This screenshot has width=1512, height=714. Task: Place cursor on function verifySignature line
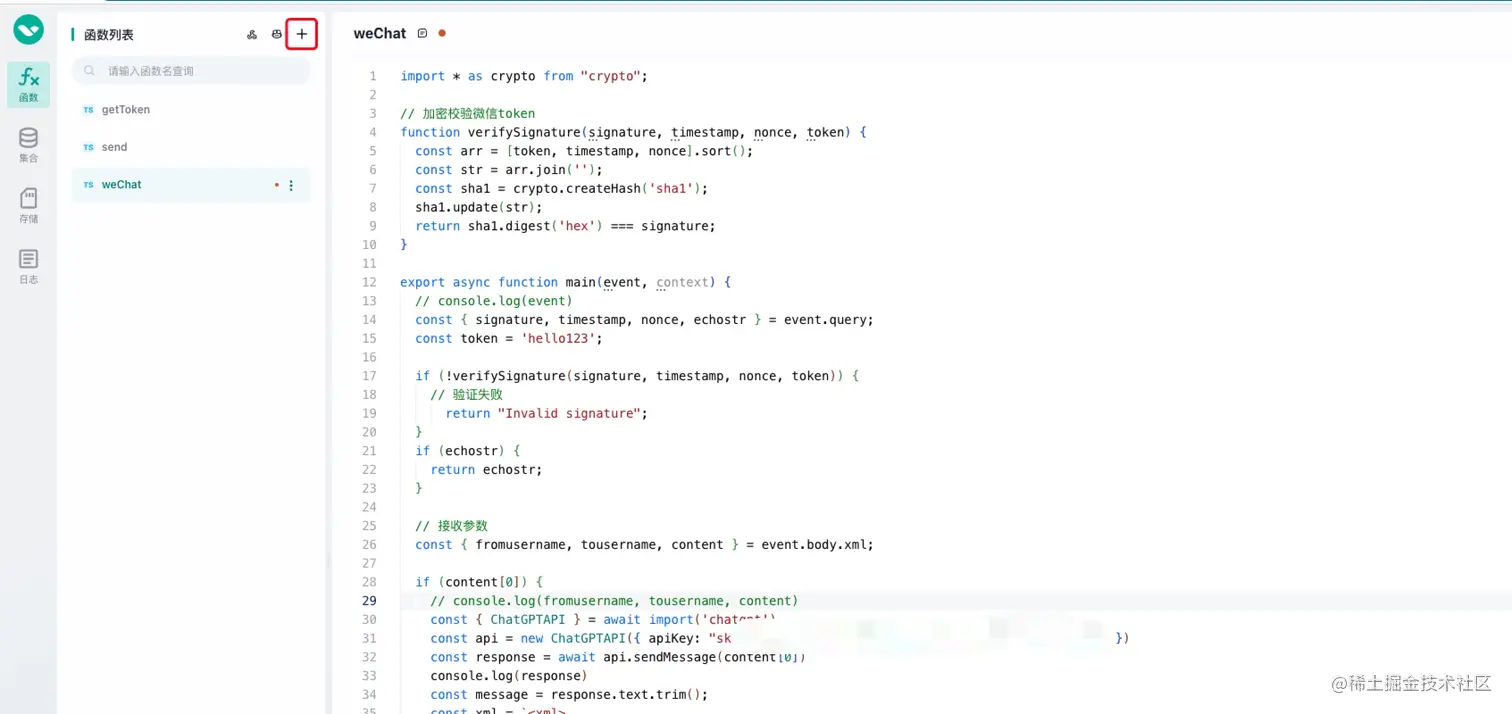[x=633, y=132]
